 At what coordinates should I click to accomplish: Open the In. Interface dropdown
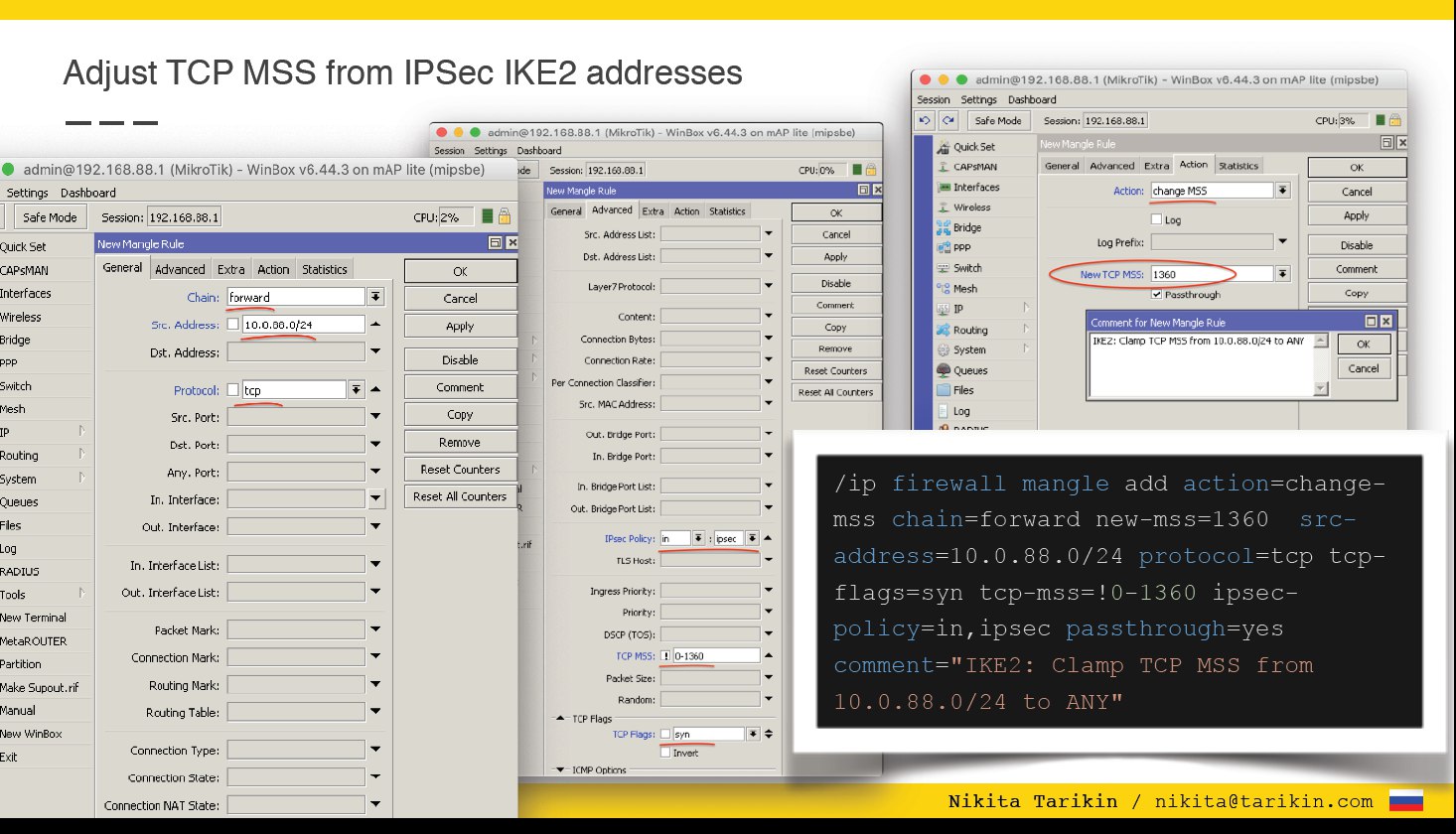375,499
